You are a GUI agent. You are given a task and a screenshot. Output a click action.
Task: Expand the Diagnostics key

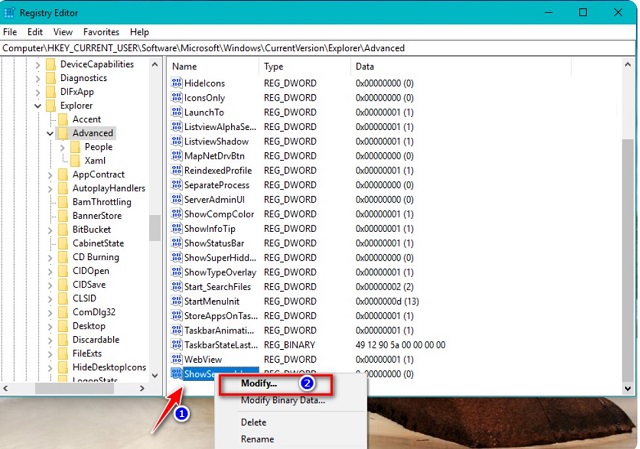click(38, 78)
